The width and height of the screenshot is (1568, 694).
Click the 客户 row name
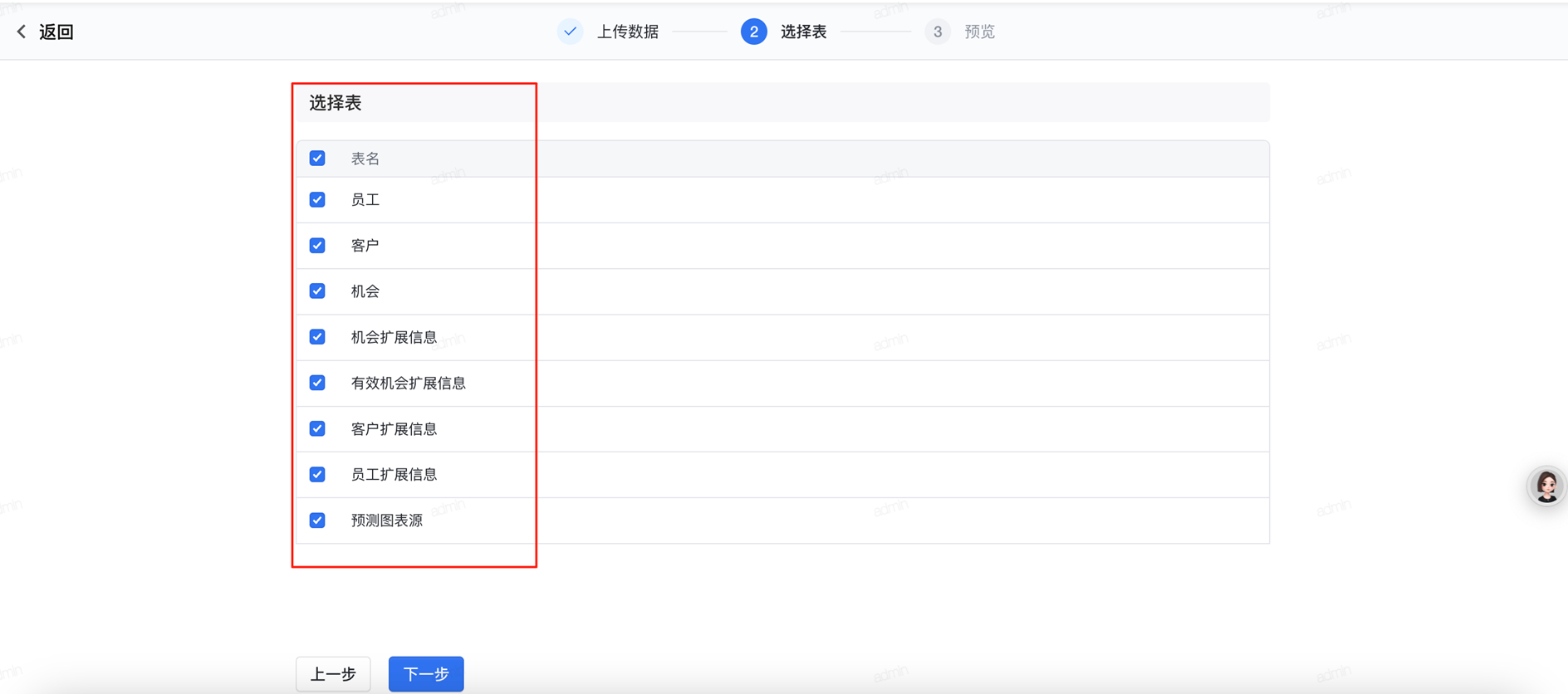click(x=365, y=246)
